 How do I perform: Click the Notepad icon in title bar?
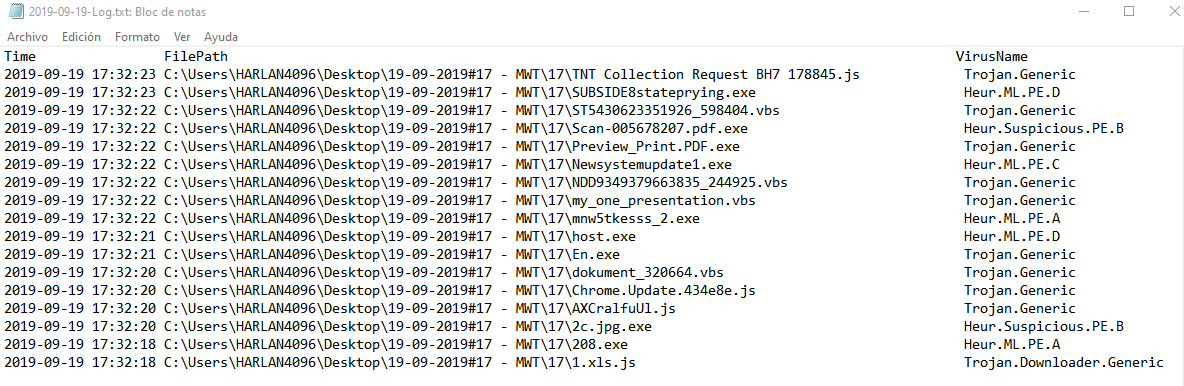pyautogui.click(x=14, y=12)
